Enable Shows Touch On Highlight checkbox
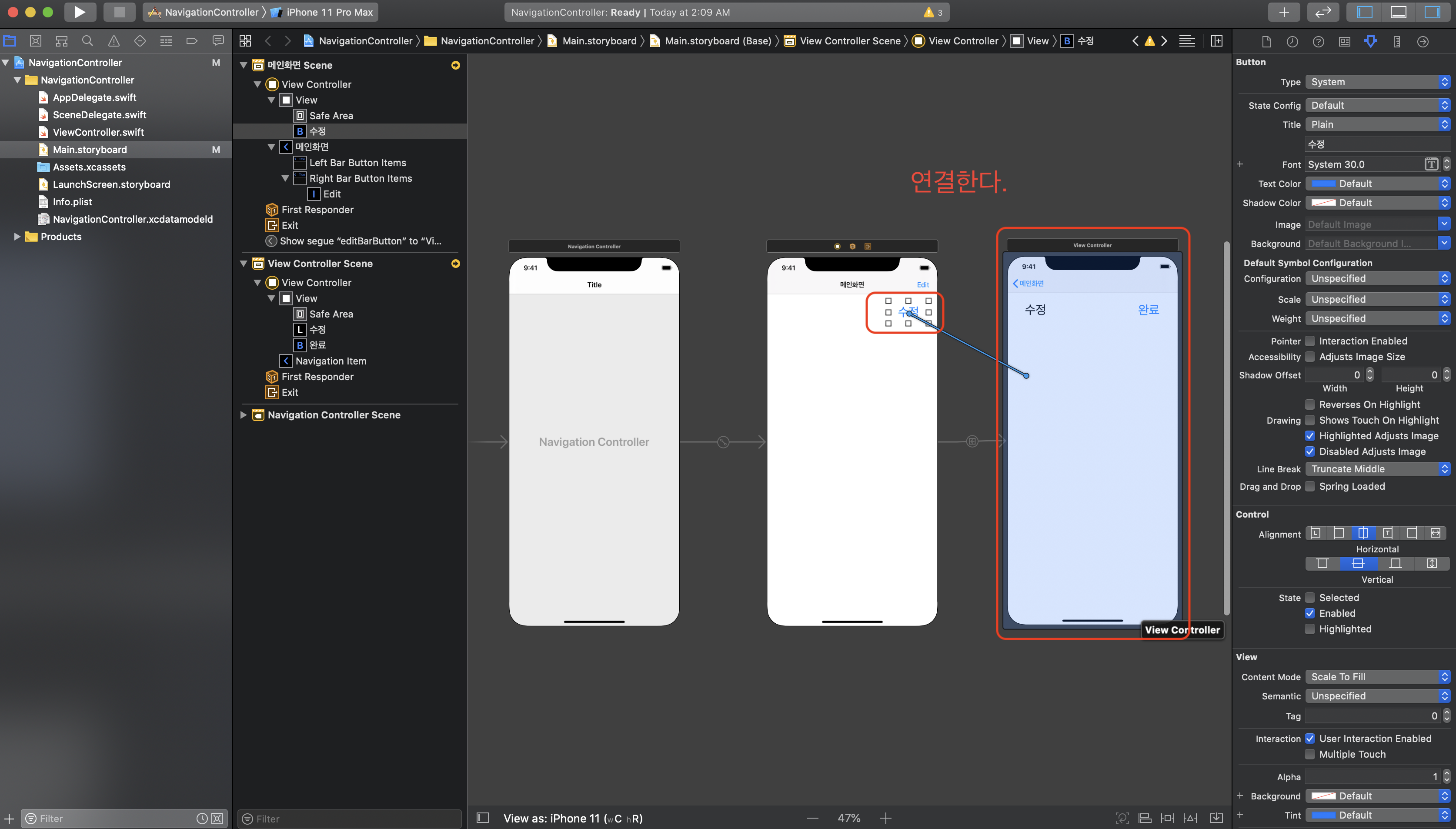 tap(1310, 420)
